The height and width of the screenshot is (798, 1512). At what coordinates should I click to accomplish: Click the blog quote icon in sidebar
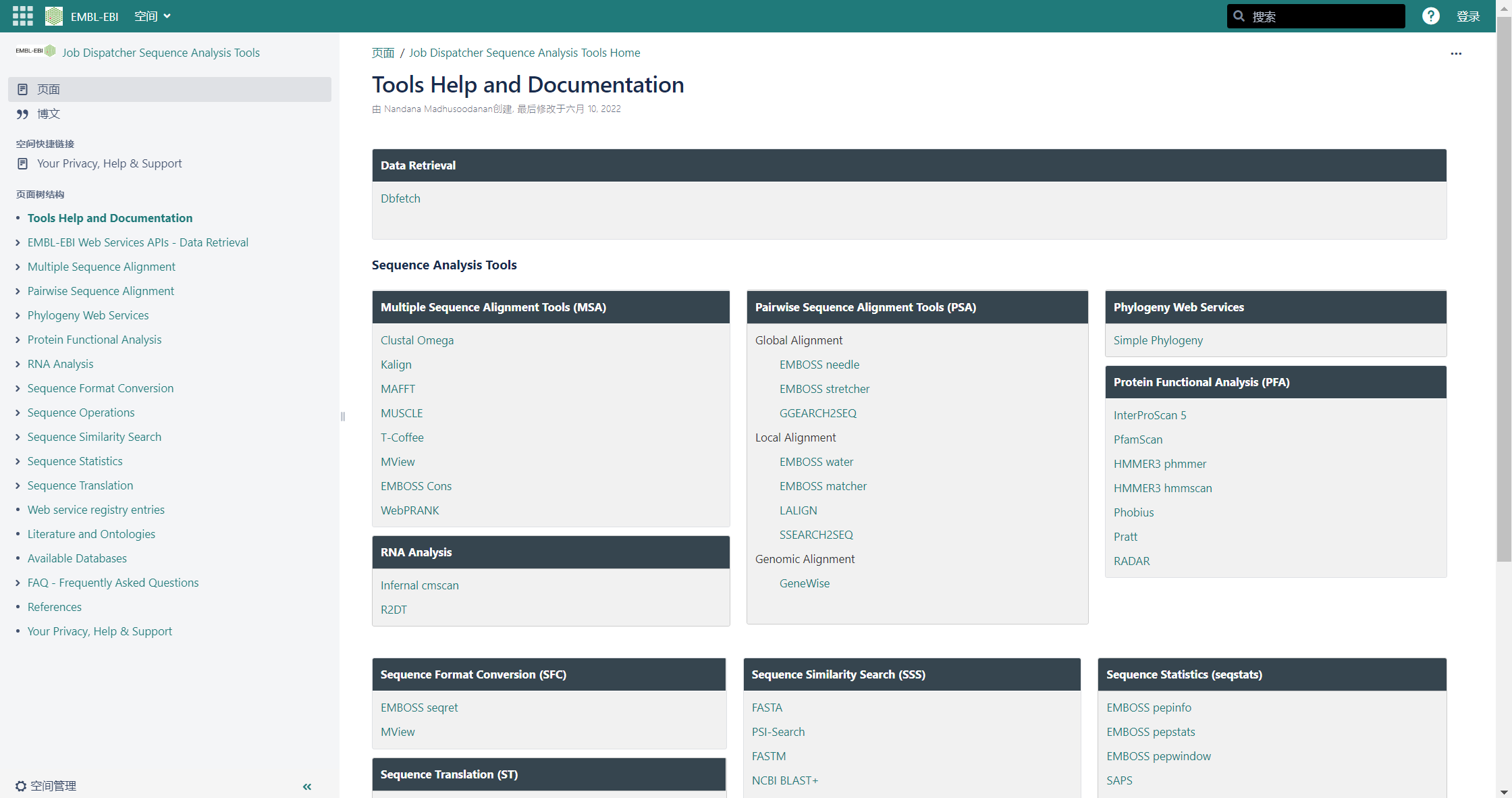pyautogui.click(x=22, y=114)
